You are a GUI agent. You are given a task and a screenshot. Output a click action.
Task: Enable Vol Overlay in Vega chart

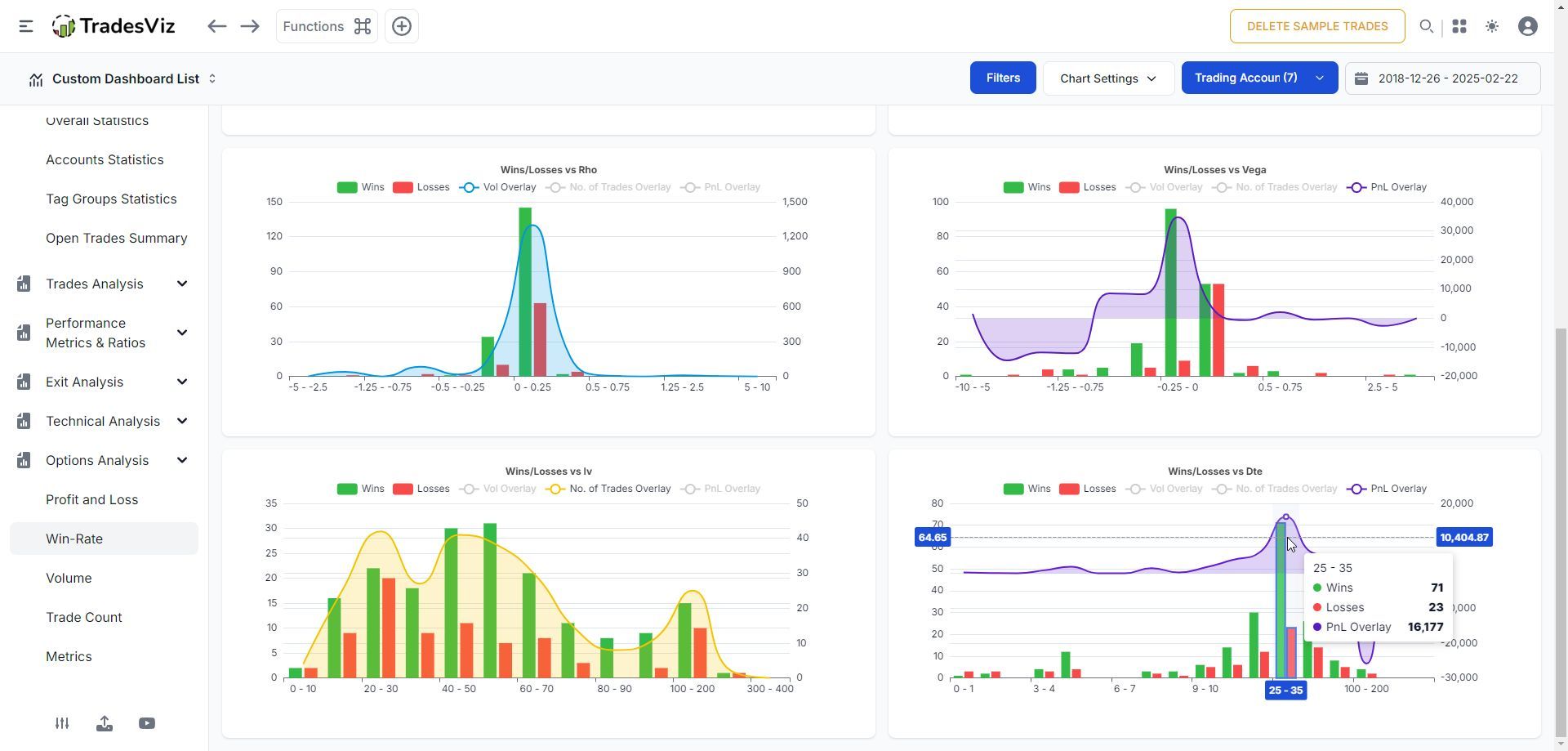tap(1164, 187)
